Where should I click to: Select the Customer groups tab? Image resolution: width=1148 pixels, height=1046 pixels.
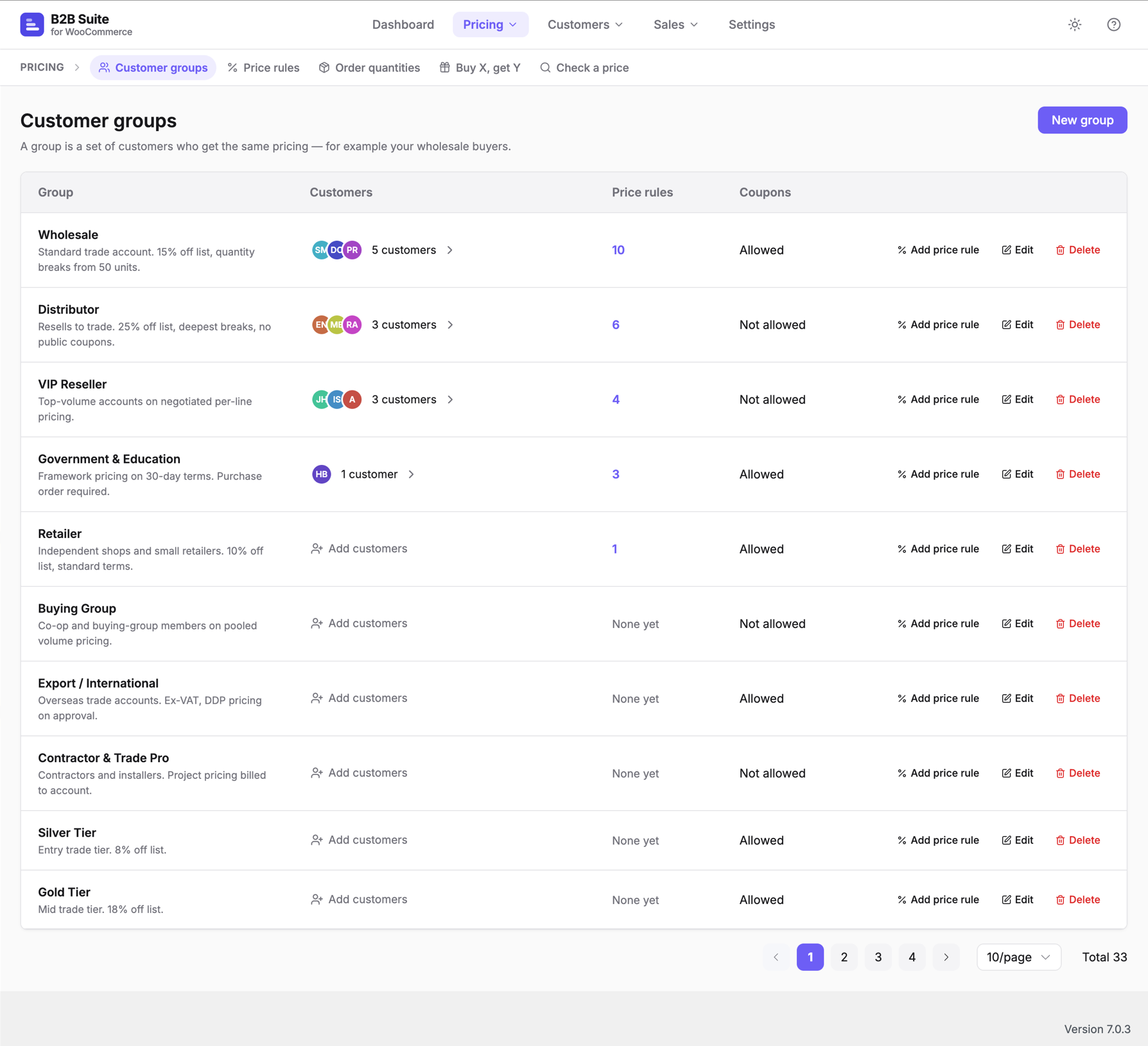pyautogui.click(x=153, y=67)
